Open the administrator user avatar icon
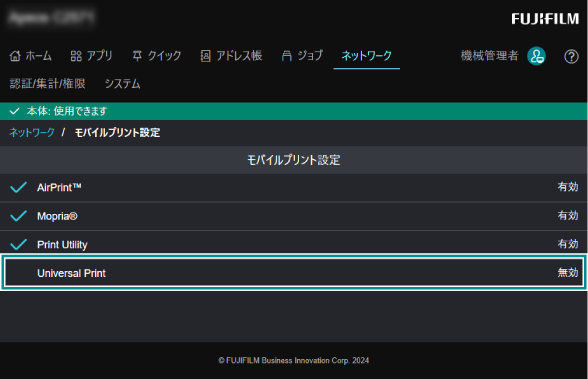Viewport: 588px width, 379px height. pyautogui.click(x=536, y=56)
